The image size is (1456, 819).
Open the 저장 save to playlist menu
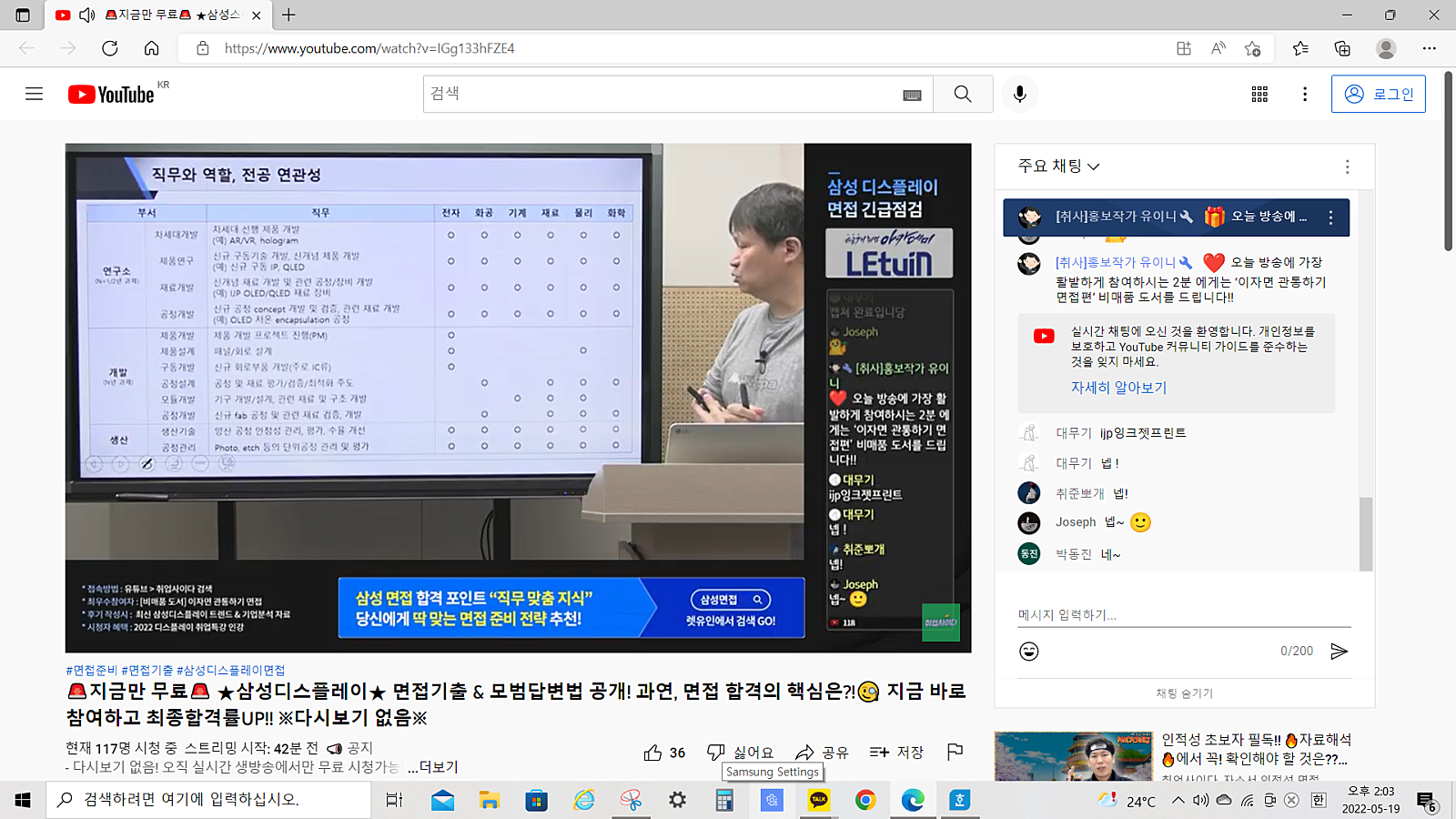point(896,753)
